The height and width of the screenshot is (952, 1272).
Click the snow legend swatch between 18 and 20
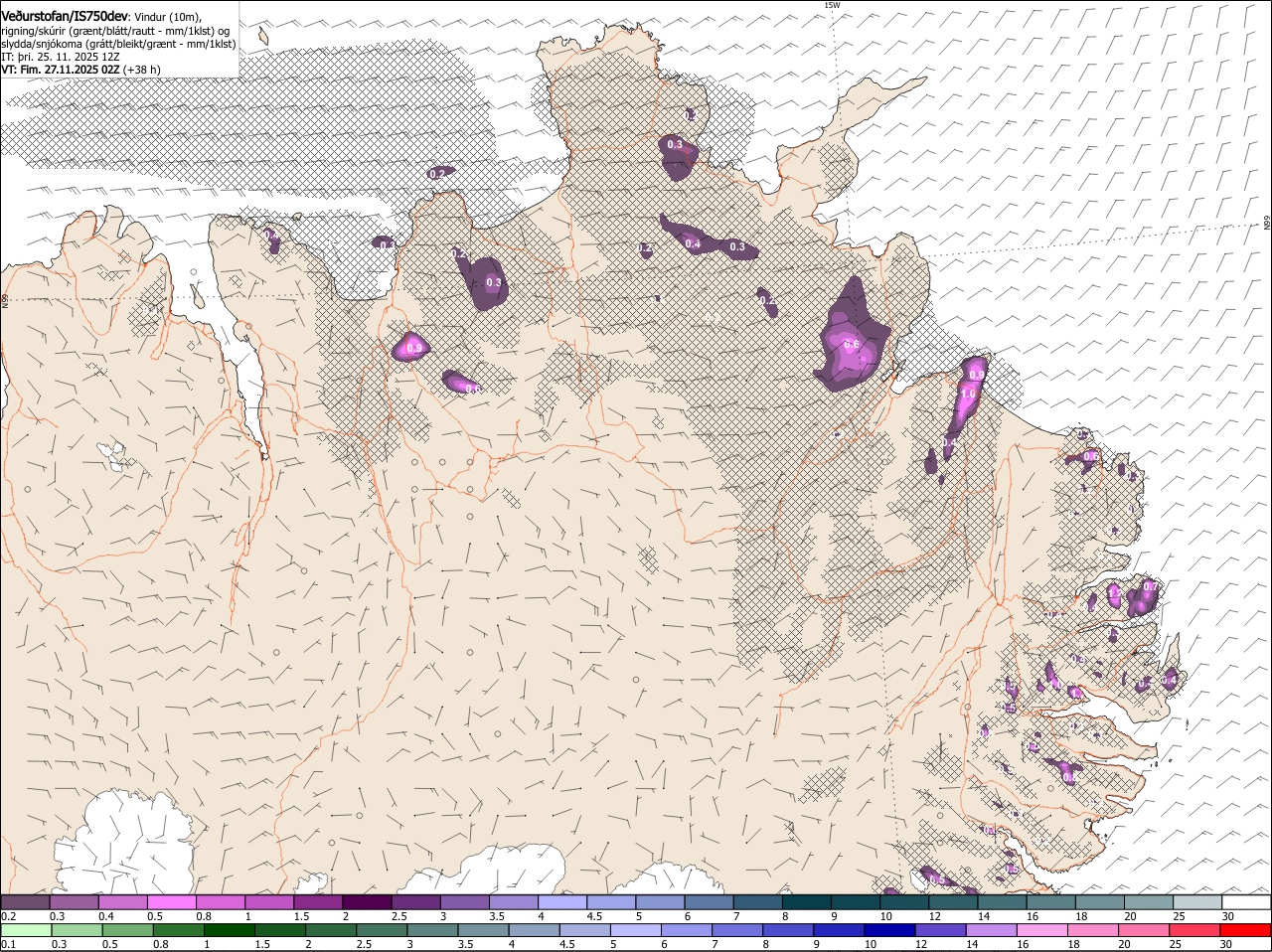1100,901
